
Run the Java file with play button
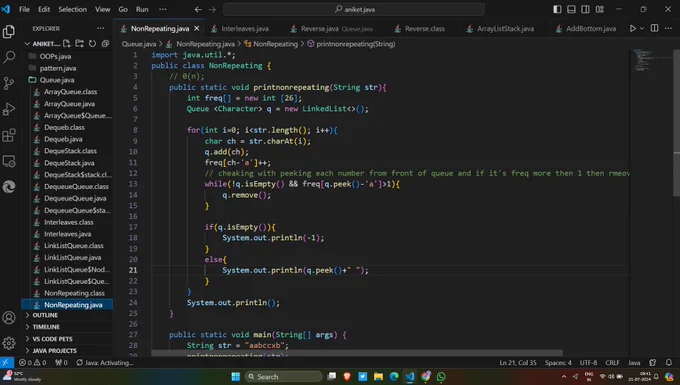[x=633, y=28]
